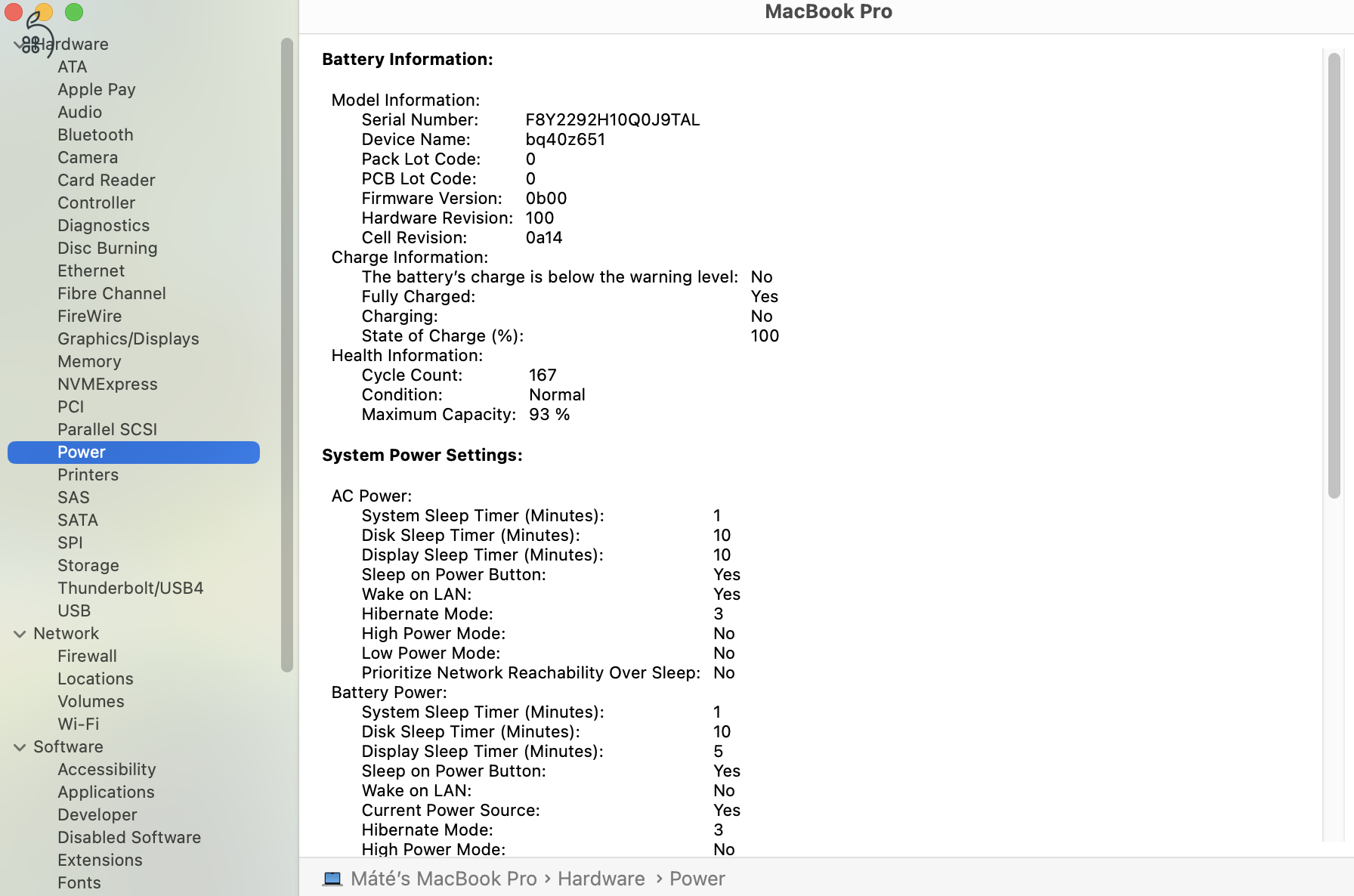This screenshot has height=896, width=1354.
Task: Select Thunderbolt/USB4 in sidebar
Action: [131, 589]
